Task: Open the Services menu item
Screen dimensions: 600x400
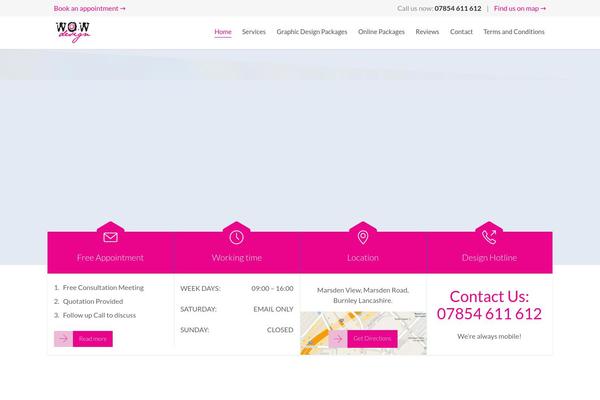Action: click(254, 32)
